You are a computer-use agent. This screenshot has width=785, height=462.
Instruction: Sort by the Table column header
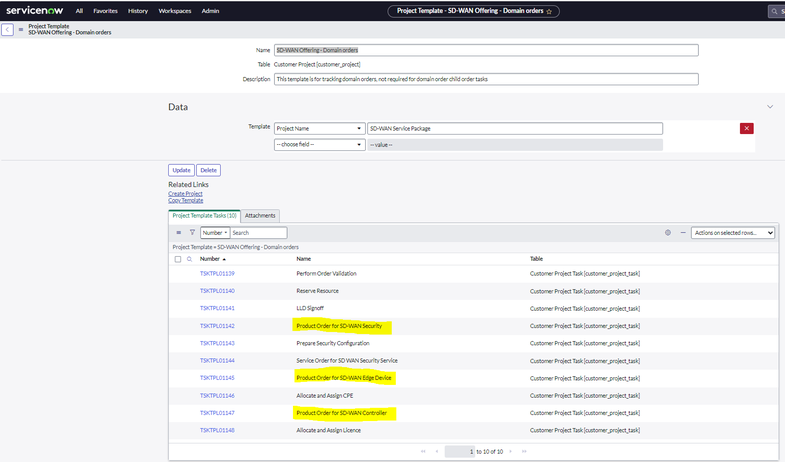pyautogui.click(x=536, y=259)
